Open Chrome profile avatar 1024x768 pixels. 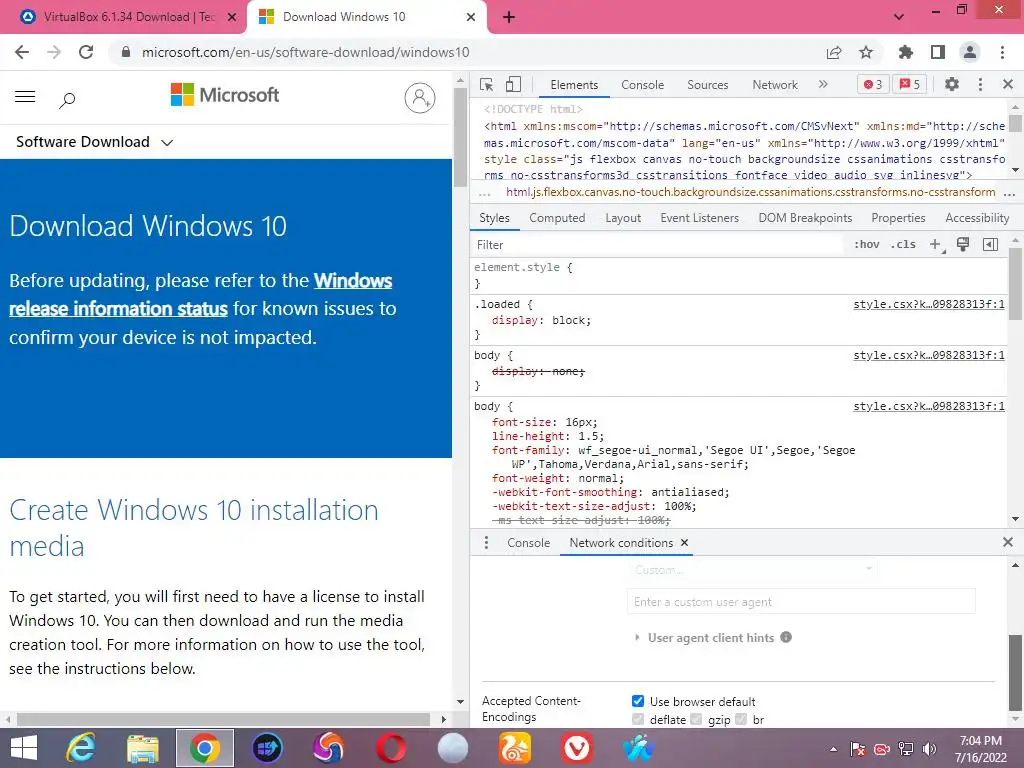[x=970, y=52]
